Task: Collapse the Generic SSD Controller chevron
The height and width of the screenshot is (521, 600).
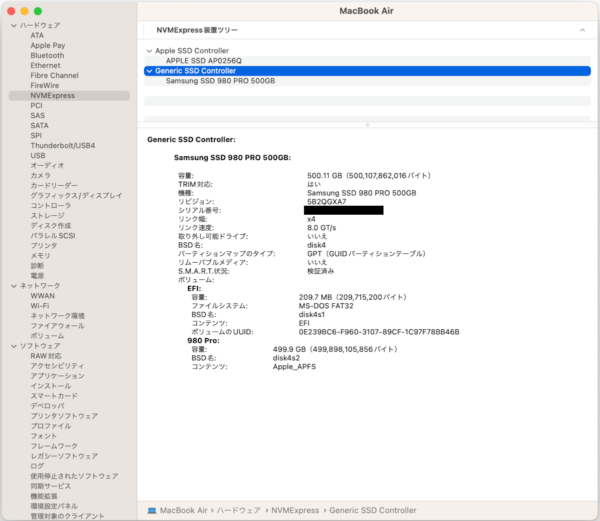Action: pyautogui.click(x=149, y=71)
